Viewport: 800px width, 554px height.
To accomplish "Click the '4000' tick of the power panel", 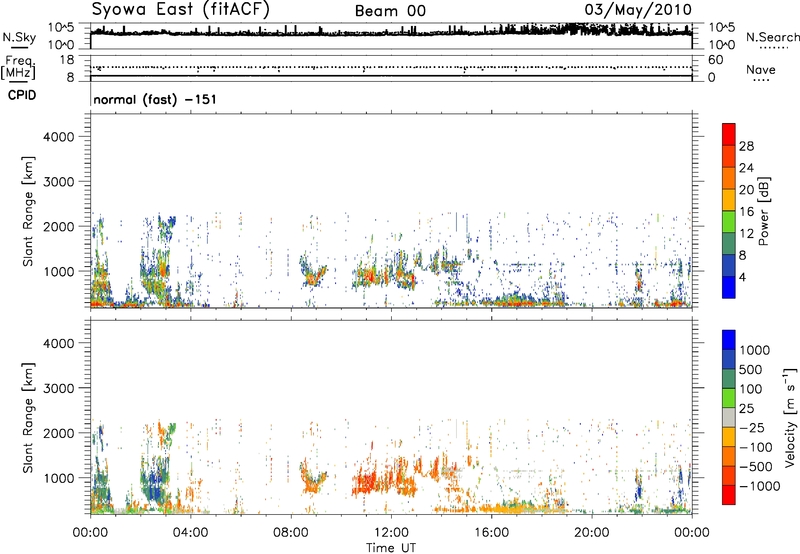I will (x=58, y=137).
